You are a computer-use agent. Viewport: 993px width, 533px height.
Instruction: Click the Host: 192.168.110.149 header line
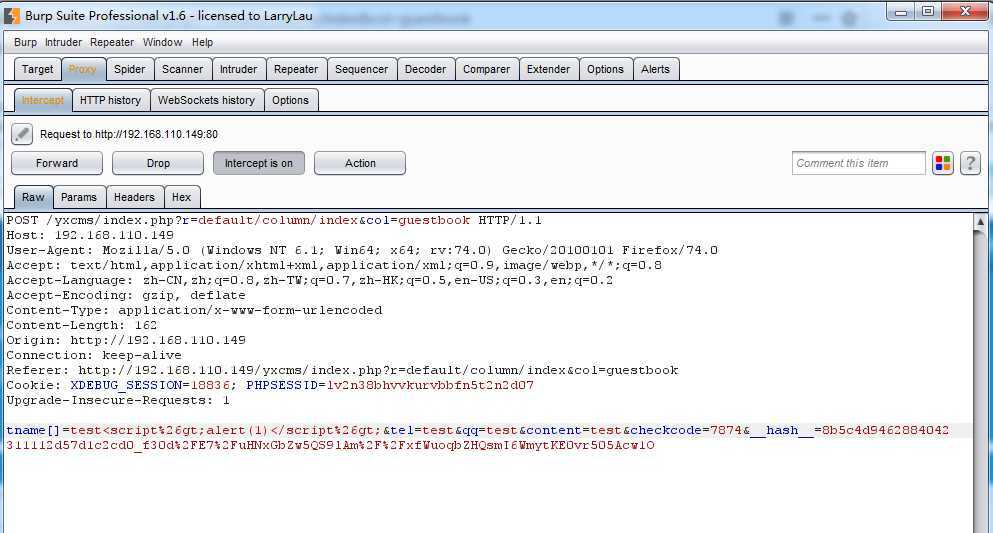point(90,235)
